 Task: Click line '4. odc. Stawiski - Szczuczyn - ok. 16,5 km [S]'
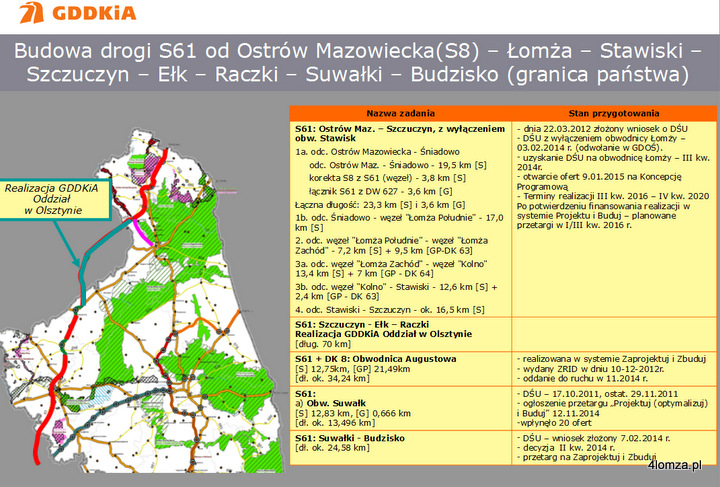coord(389,310)
